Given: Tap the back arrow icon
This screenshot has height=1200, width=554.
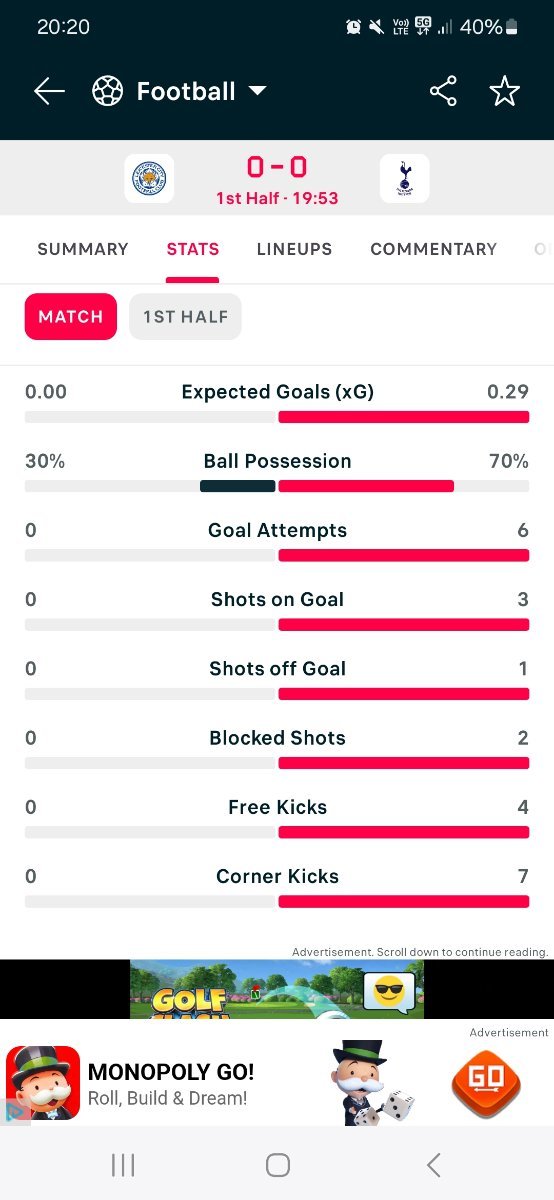Looking at the screenshot, I should [x=49, y=92].
